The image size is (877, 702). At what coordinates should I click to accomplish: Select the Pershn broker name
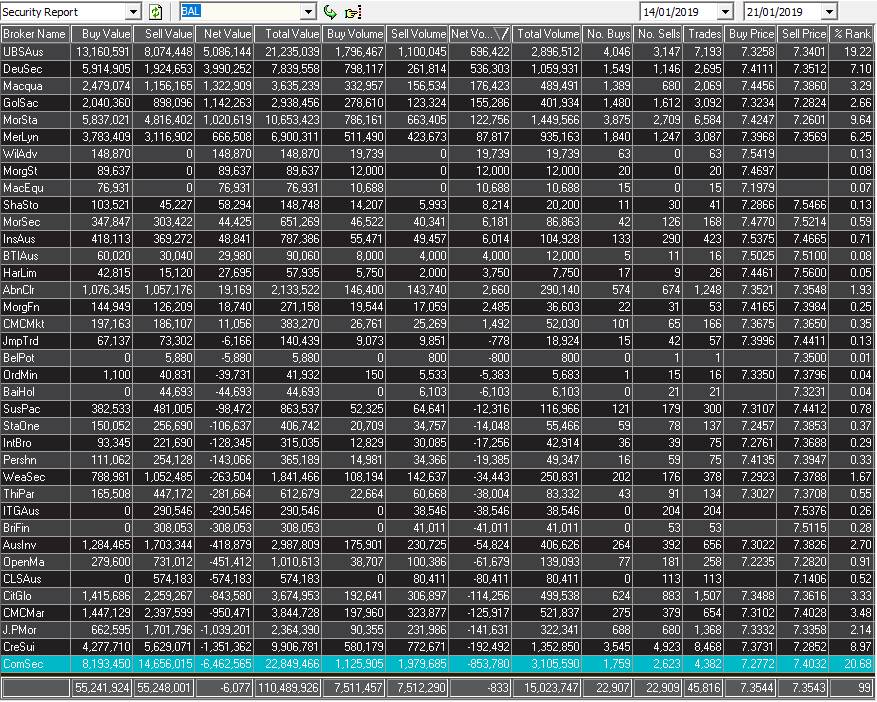[20, 460]
